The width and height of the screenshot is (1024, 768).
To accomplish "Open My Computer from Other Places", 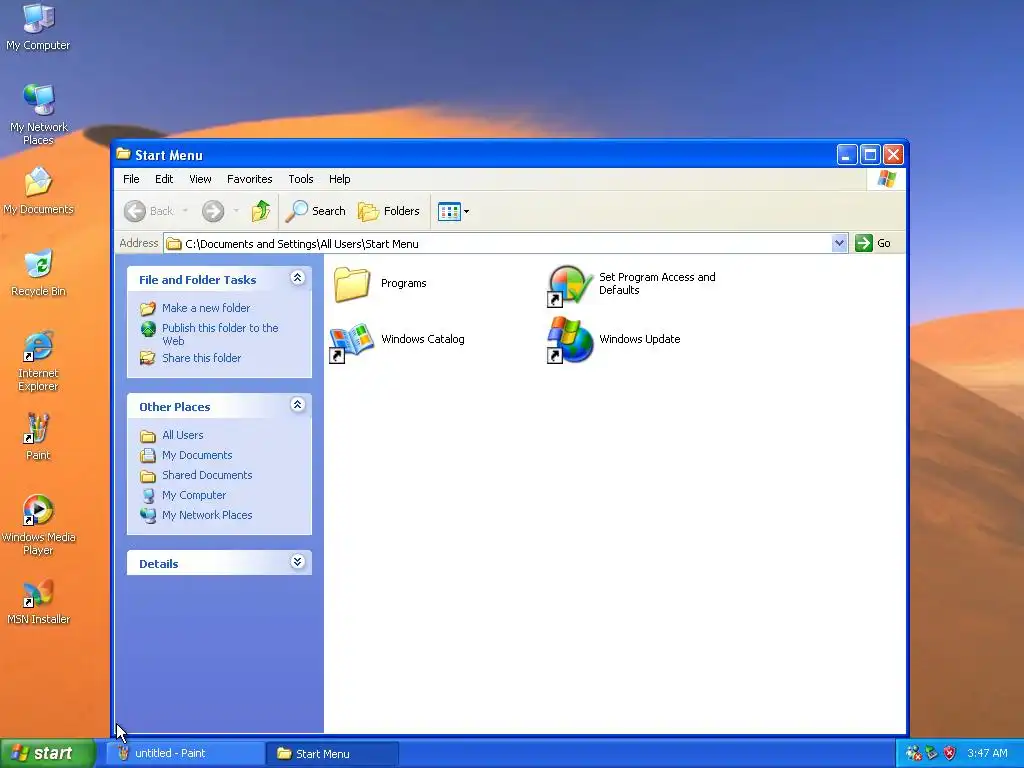I will (194, 495).
